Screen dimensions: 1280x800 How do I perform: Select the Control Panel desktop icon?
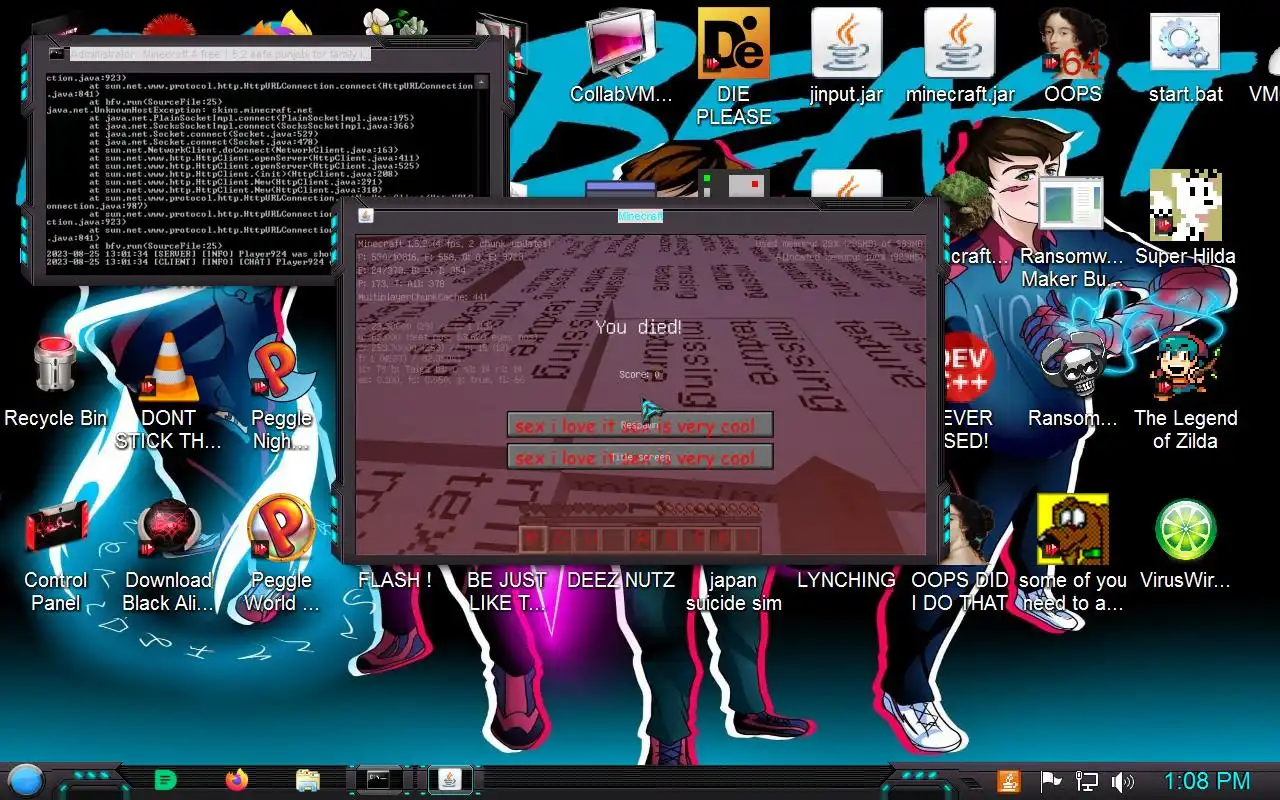[55, 555]
